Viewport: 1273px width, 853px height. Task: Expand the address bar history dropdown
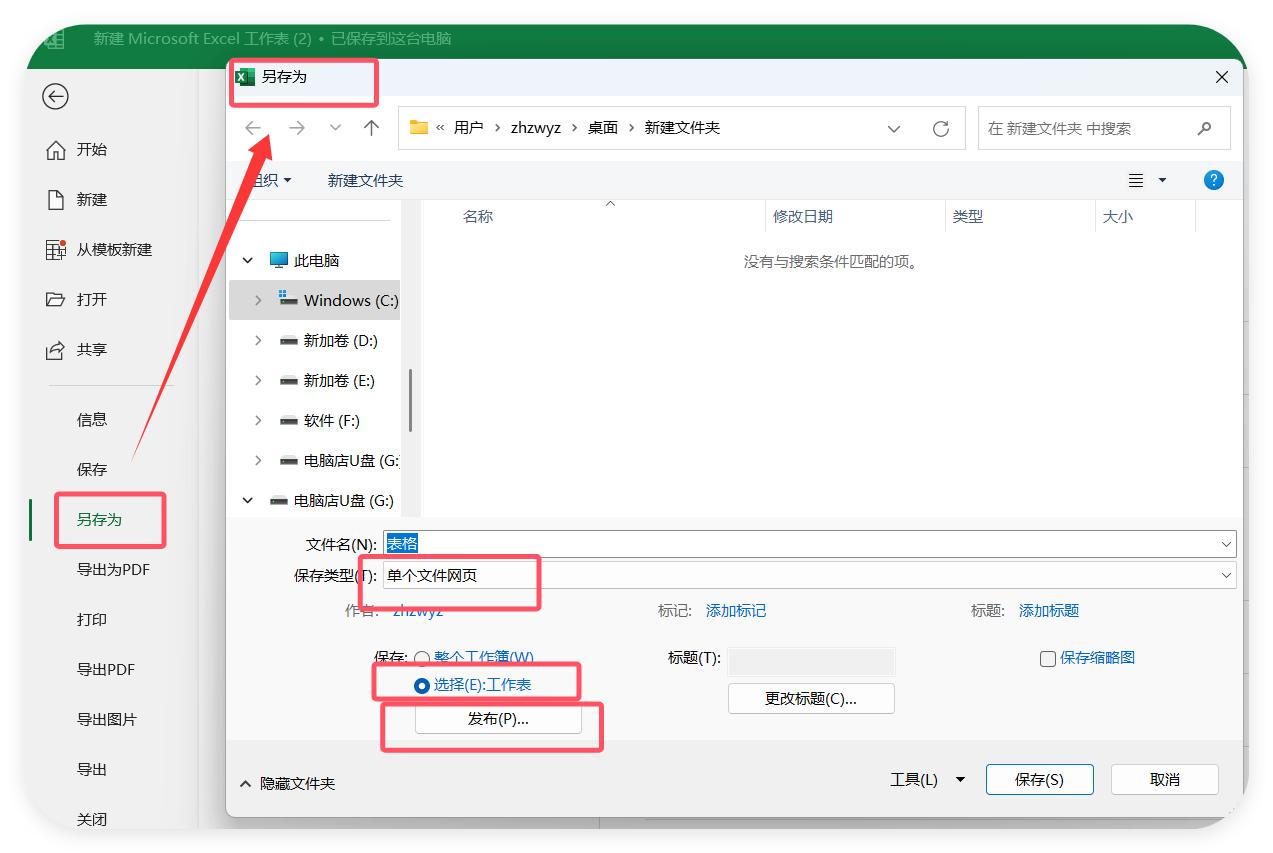pyautogui.click(x=894, y=128)
